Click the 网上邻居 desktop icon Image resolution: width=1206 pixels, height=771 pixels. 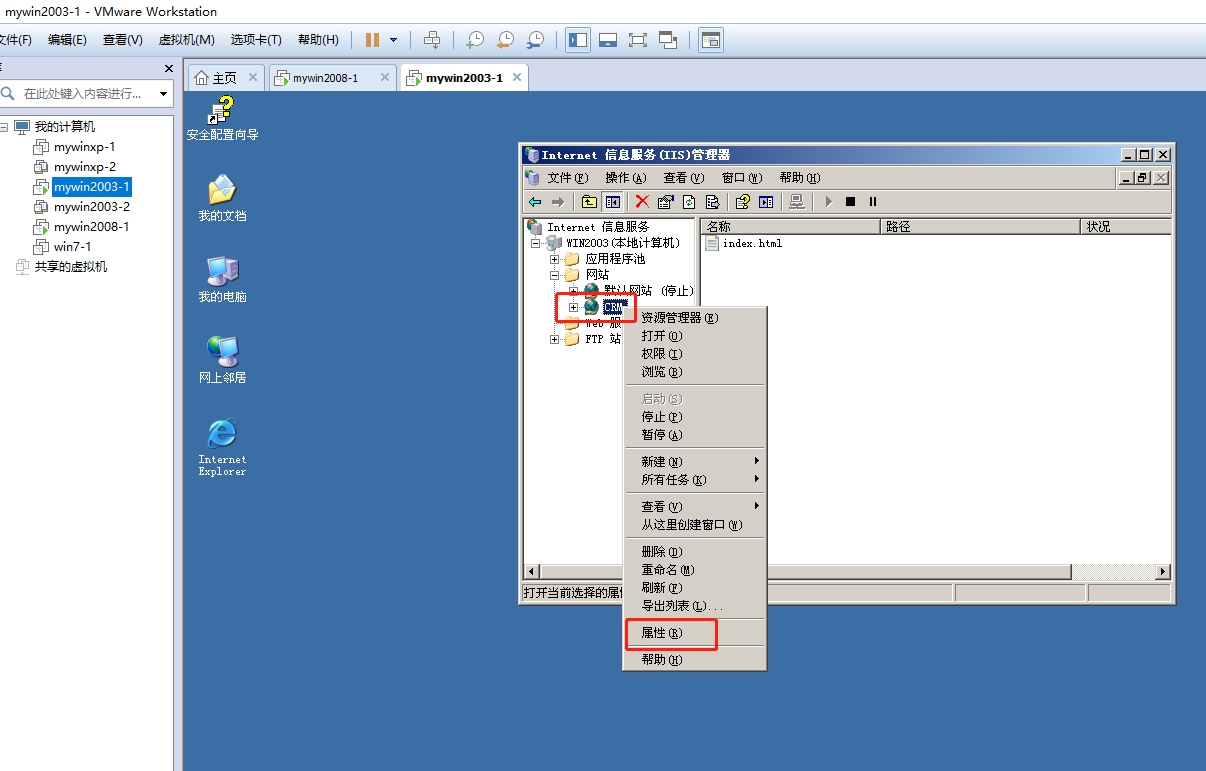pyautogui.click(x=222, y=360)
